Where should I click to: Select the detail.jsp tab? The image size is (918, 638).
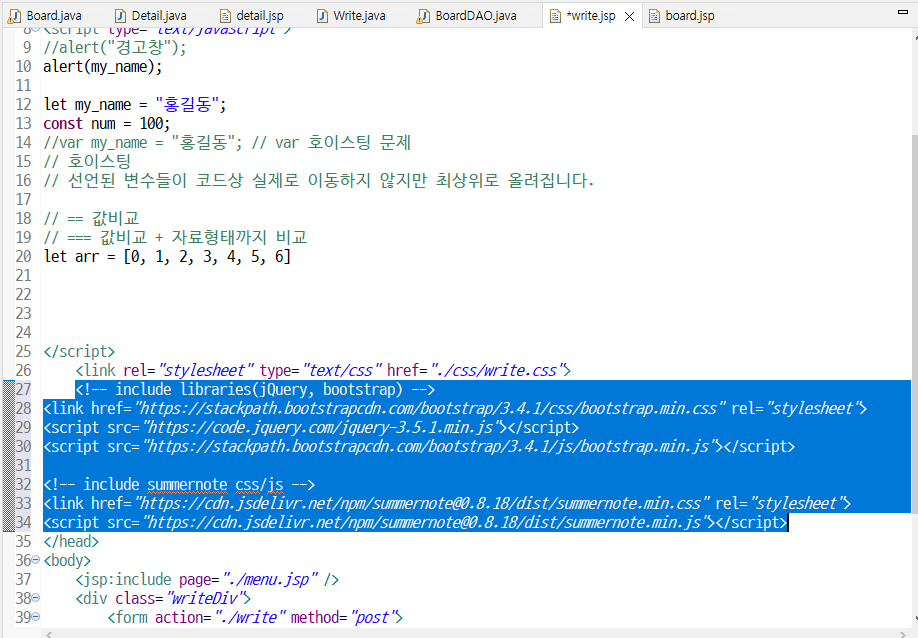252,16
